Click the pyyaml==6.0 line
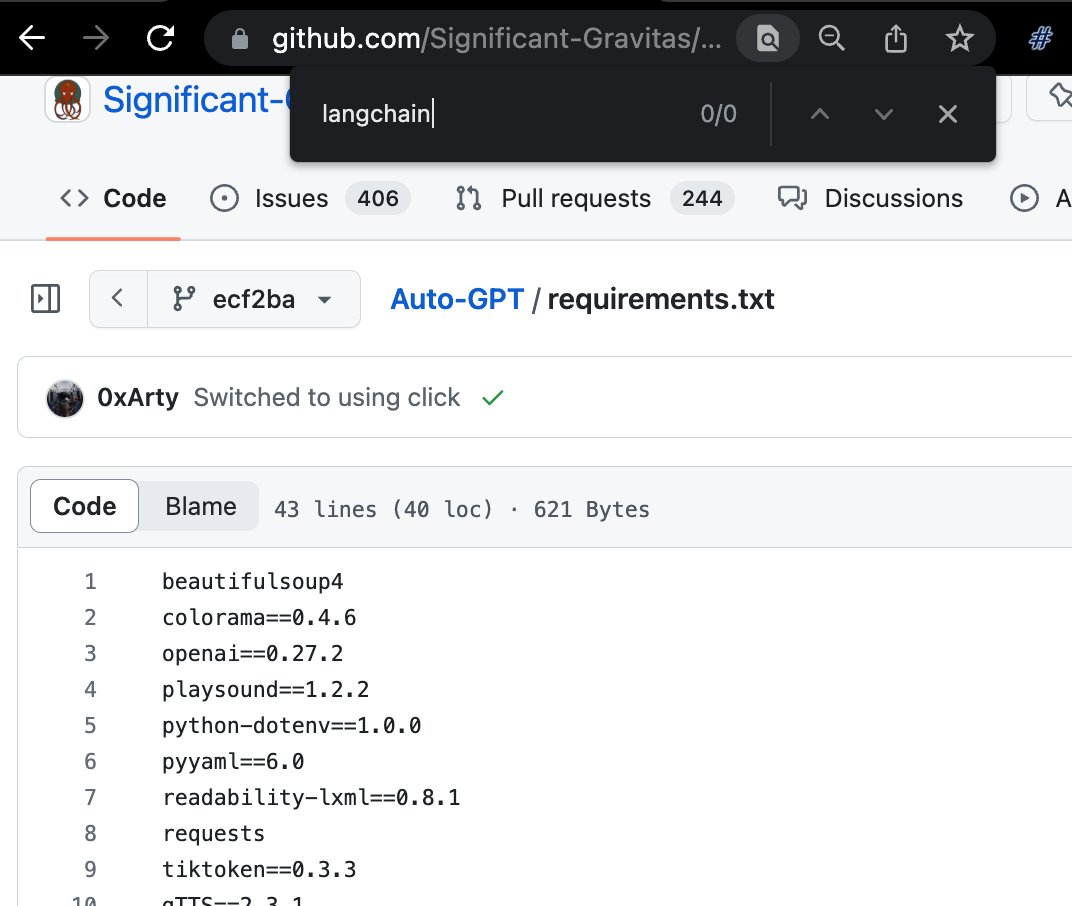 point(233,761)
